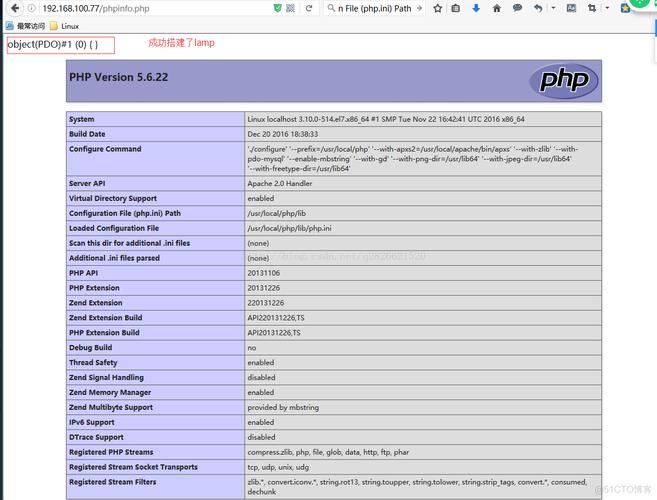The height and width of the screenshot is (500, 657).
Task: Open the chat bubble icon in toolbar
Action: 517,8
